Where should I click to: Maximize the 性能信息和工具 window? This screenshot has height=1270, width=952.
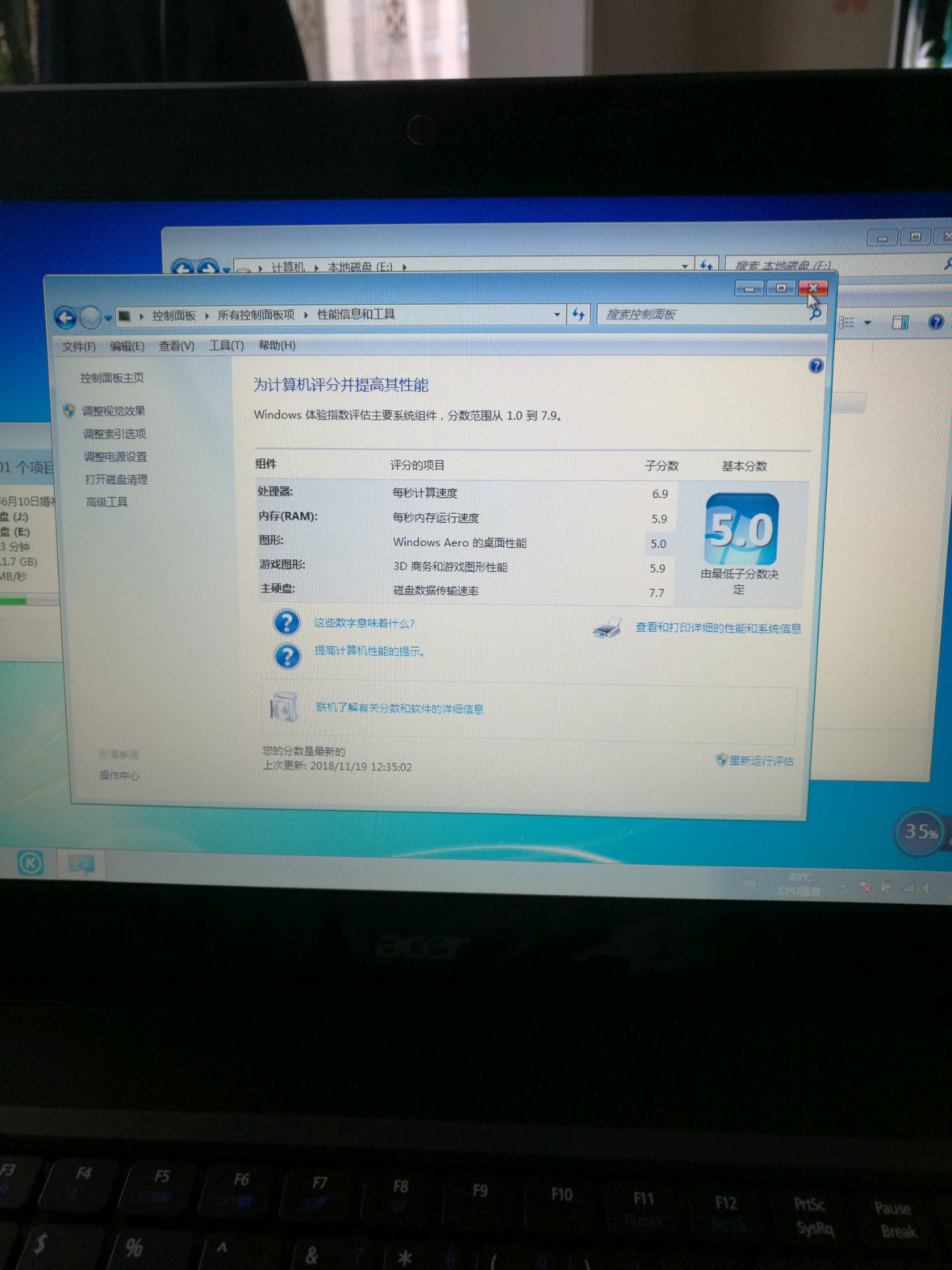click(781, 288)
